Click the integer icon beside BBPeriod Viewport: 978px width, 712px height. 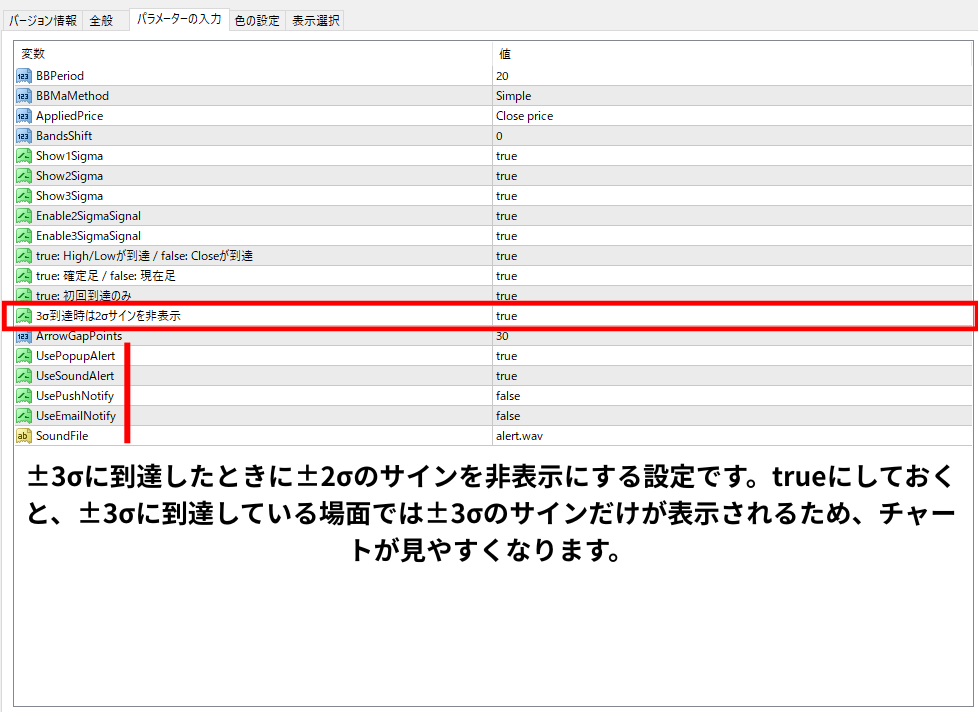click(24, 76)
